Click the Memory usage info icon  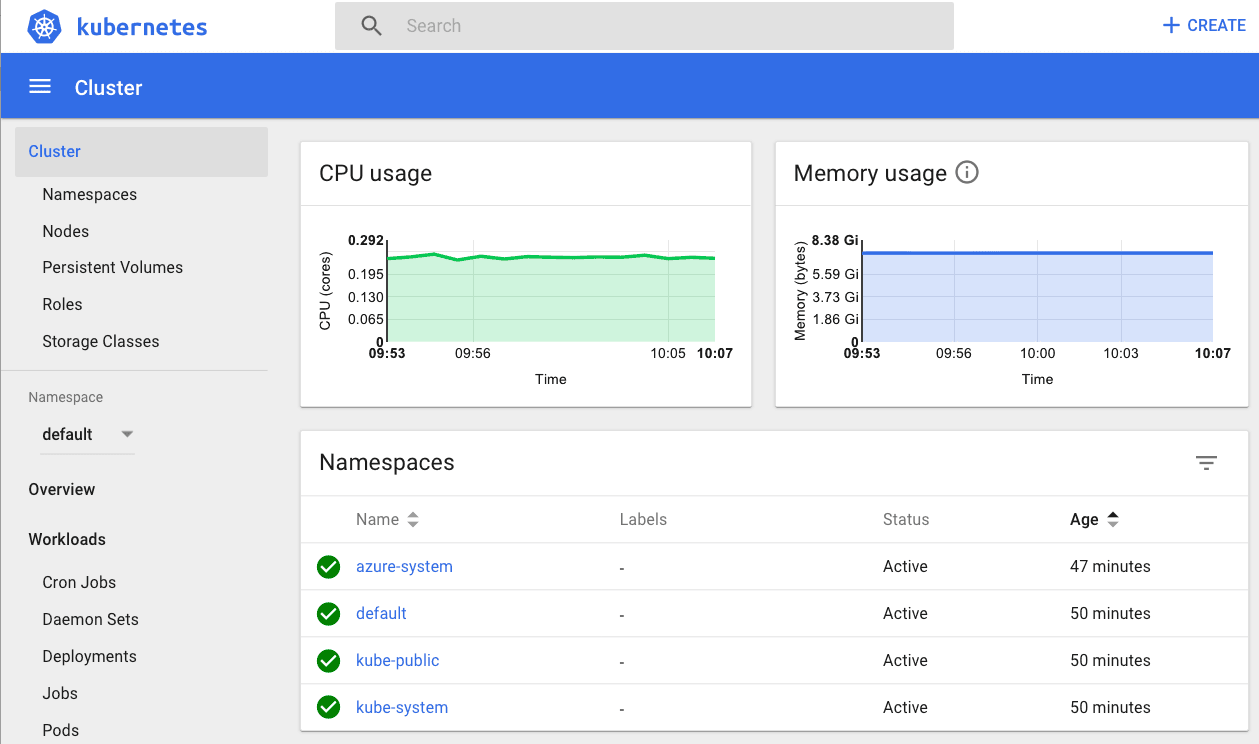966,172
